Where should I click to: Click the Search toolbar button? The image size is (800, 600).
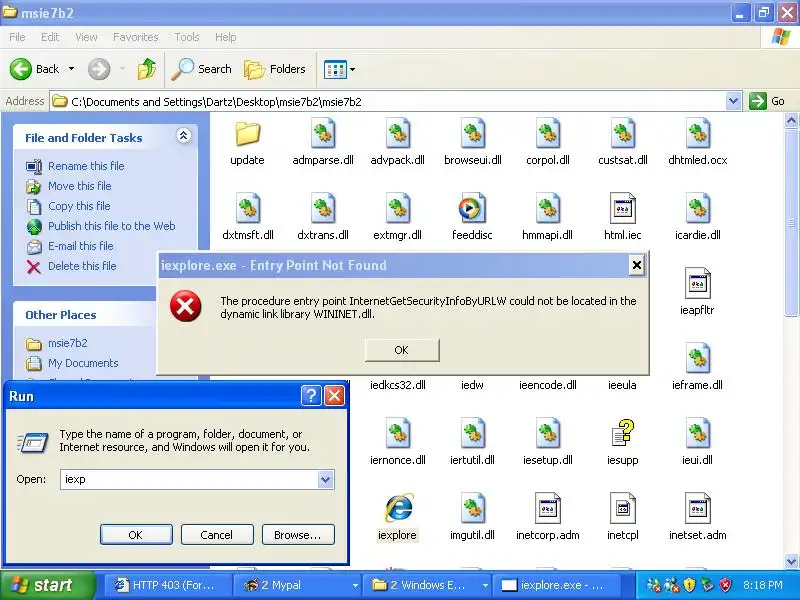tap(202, 69)
